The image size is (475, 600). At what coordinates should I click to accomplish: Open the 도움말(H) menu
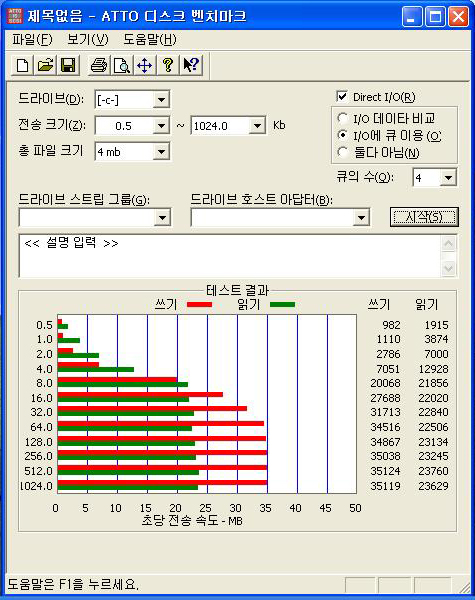[x=150, y=39]
